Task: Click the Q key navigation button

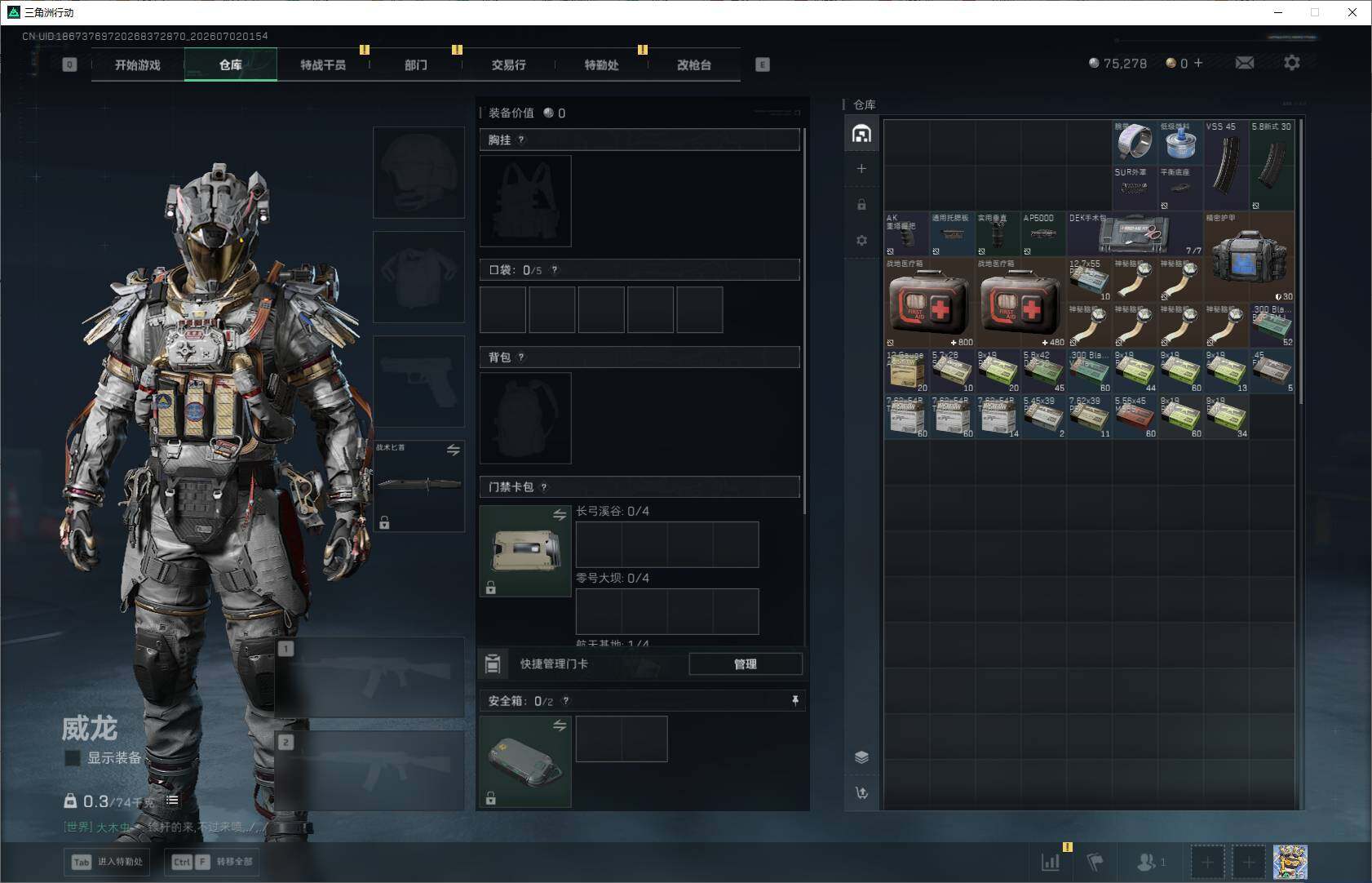Action: pos(69,64)
